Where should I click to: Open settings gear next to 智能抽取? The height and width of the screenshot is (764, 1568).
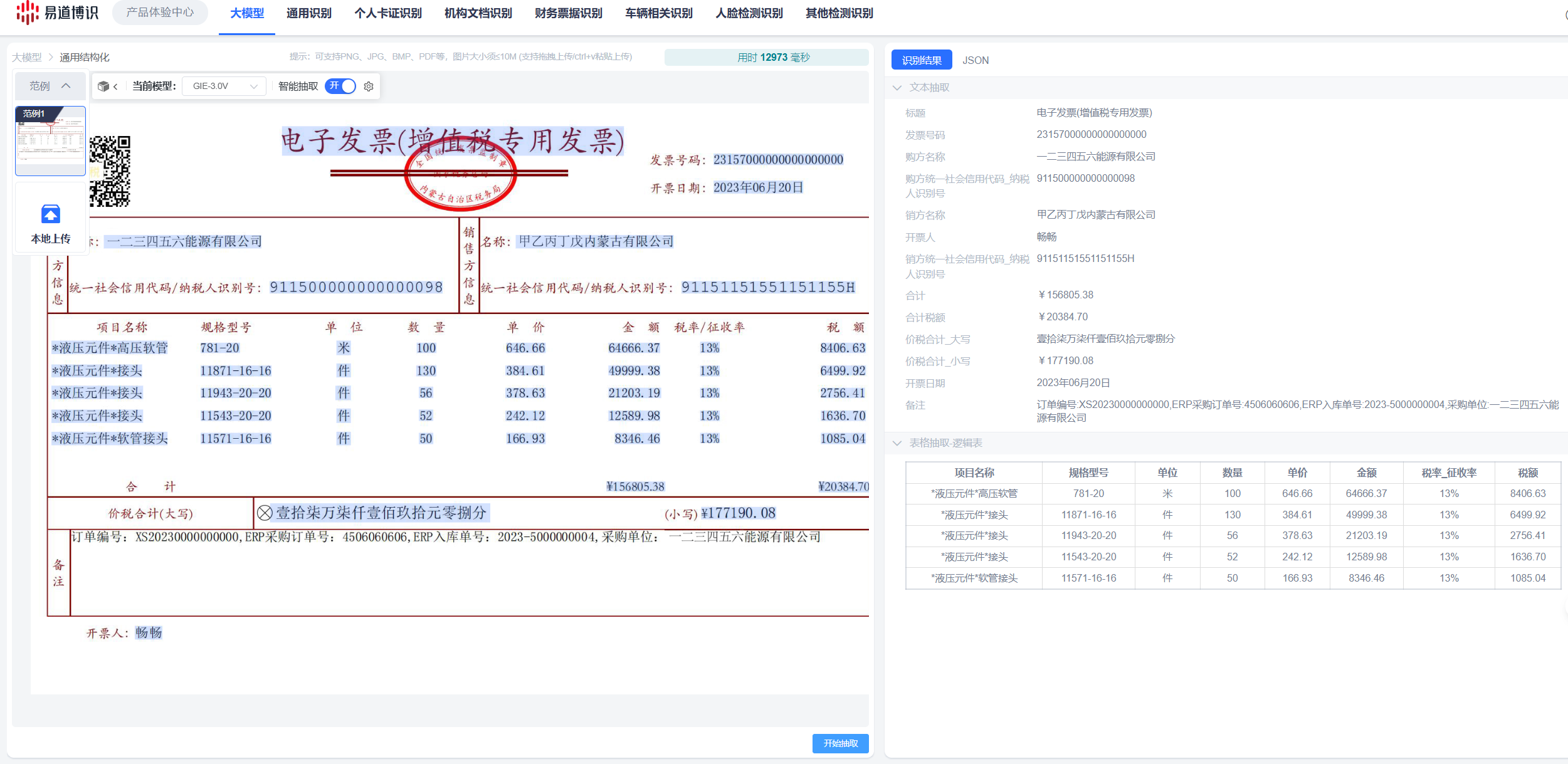369,86
